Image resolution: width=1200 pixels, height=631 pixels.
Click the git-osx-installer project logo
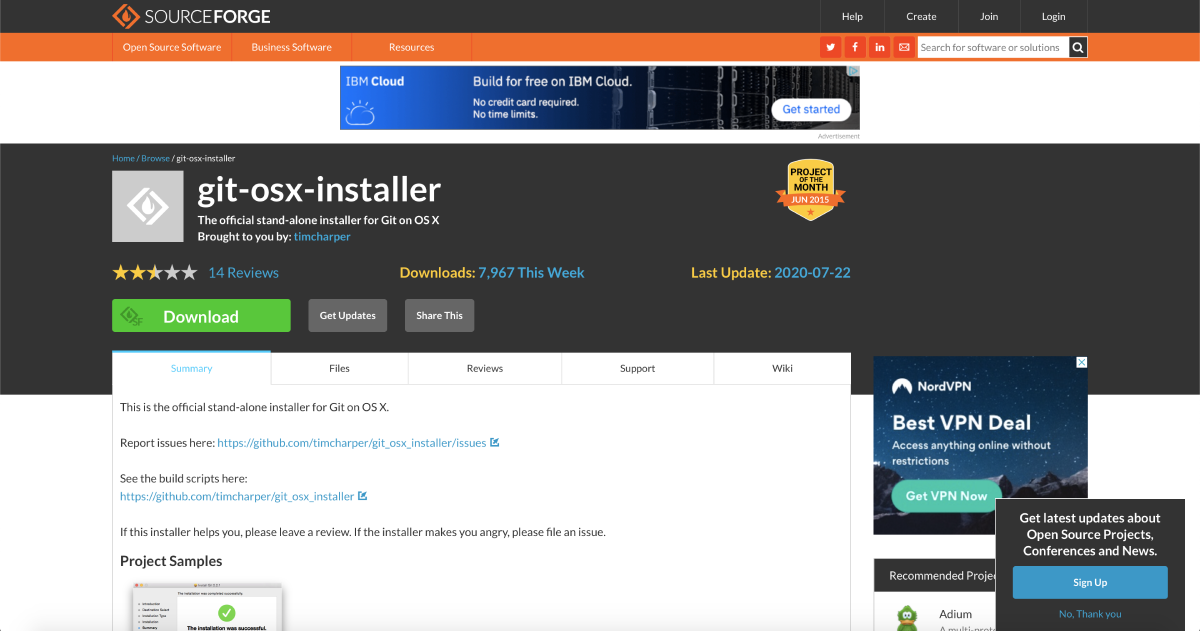pos(147,206)
